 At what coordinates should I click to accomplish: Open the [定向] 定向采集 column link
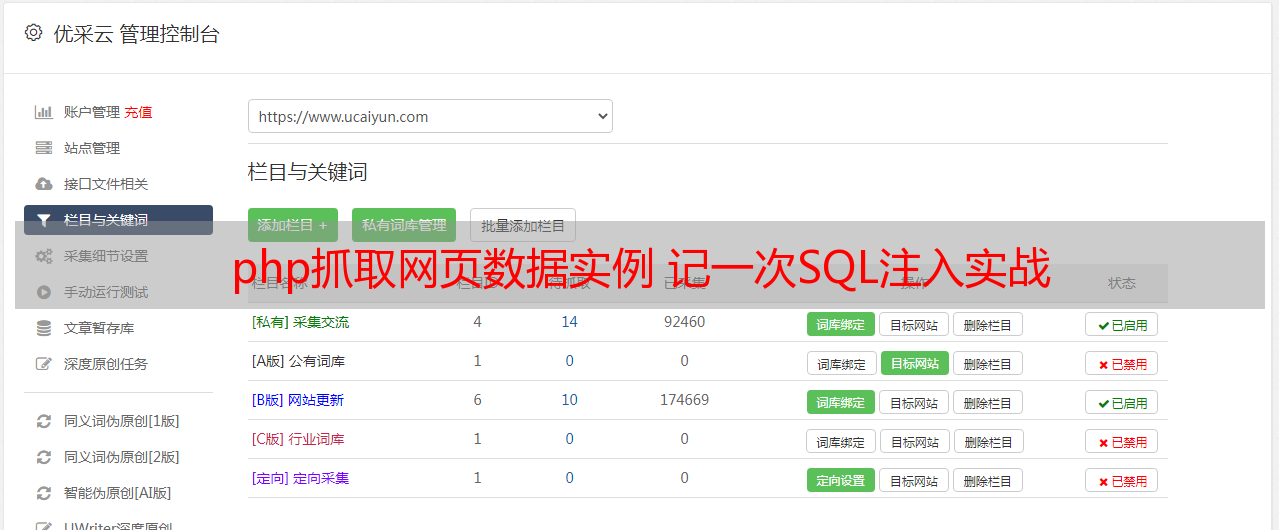(x=300, y=478)
